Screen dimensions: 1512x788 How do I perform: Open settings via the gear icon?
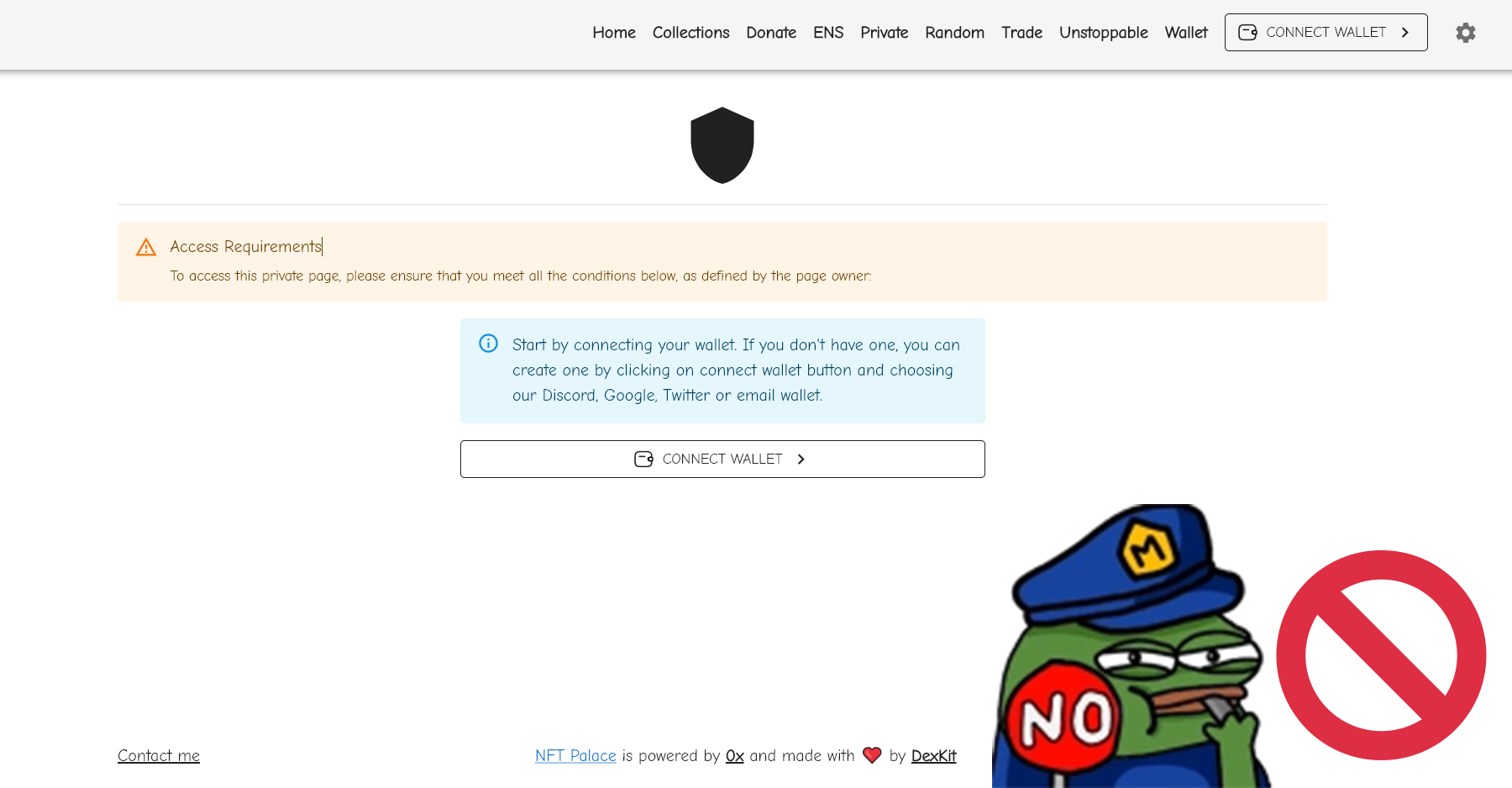coord(1466,33)
